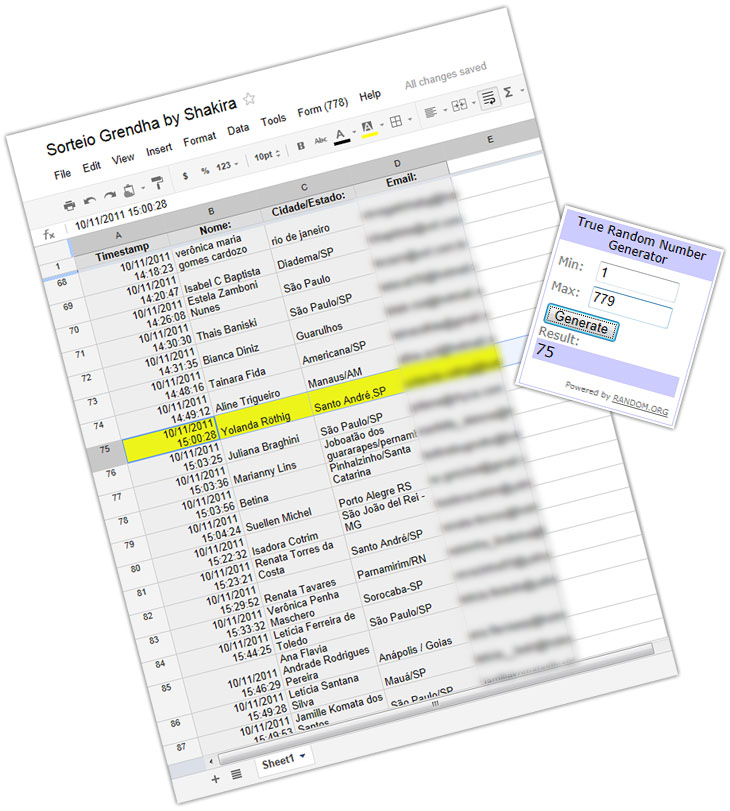Click the clipboard paste icon
The image size is (730, 811).
(129, 190)
